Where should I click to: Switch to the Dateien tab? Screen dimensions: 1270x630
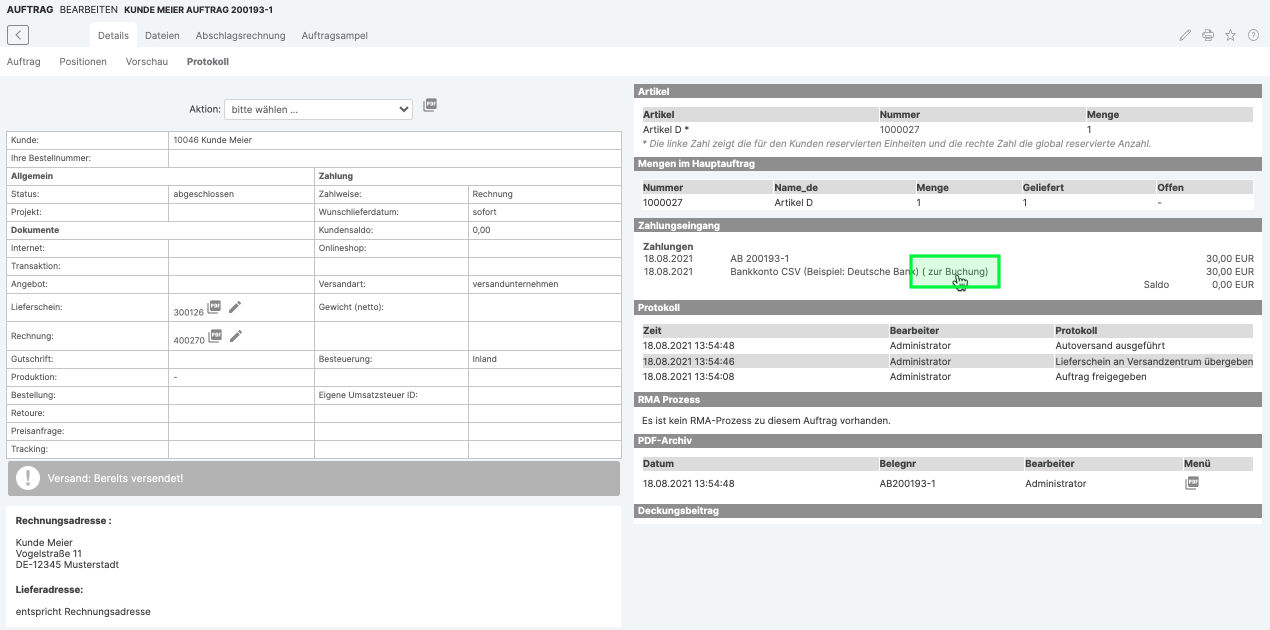(162, 36)
